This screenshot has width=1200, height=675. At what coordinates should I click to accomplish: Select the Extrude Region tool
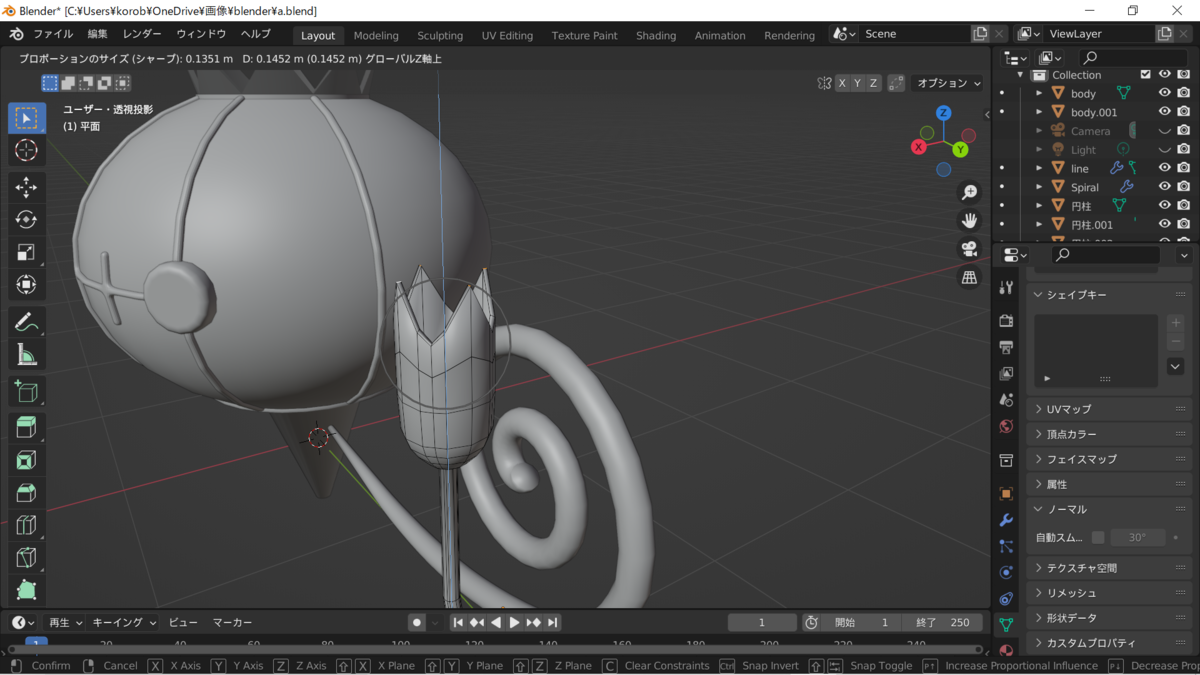(27, 428)
